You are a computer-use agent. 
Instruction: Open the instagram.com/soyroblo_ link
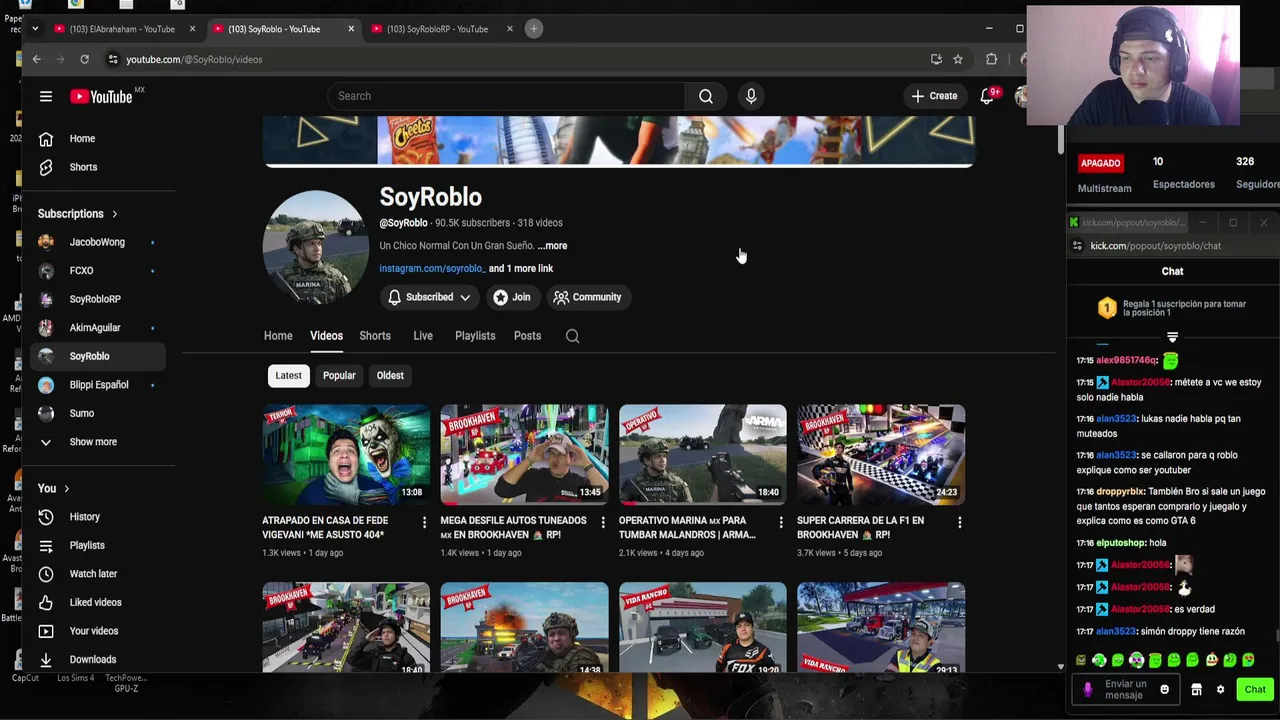(x=432, y=269)
